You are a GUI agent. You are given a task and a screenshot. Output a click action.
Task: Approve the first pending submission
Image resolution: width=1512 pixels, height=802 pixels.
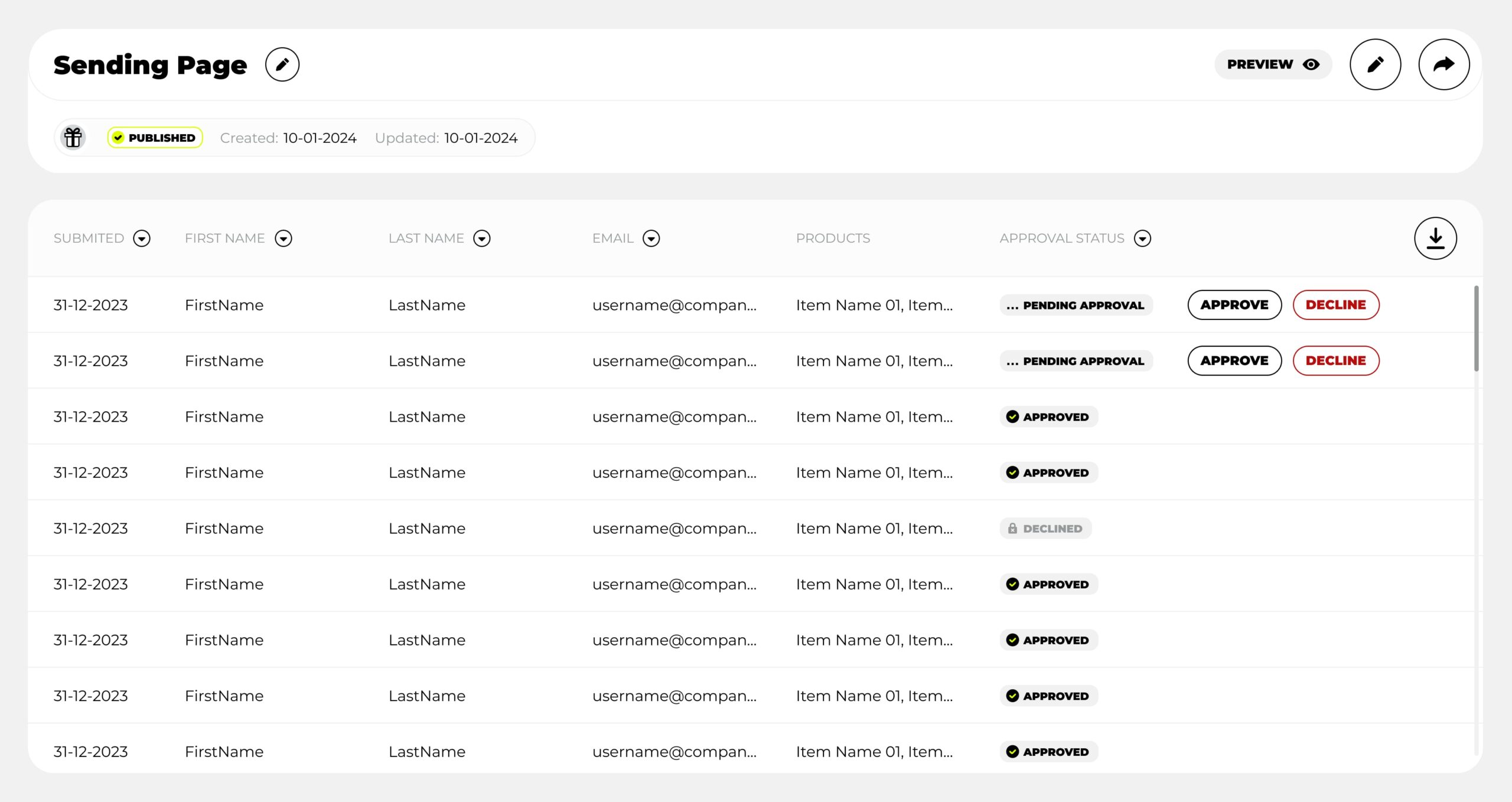click(1234, 305)
